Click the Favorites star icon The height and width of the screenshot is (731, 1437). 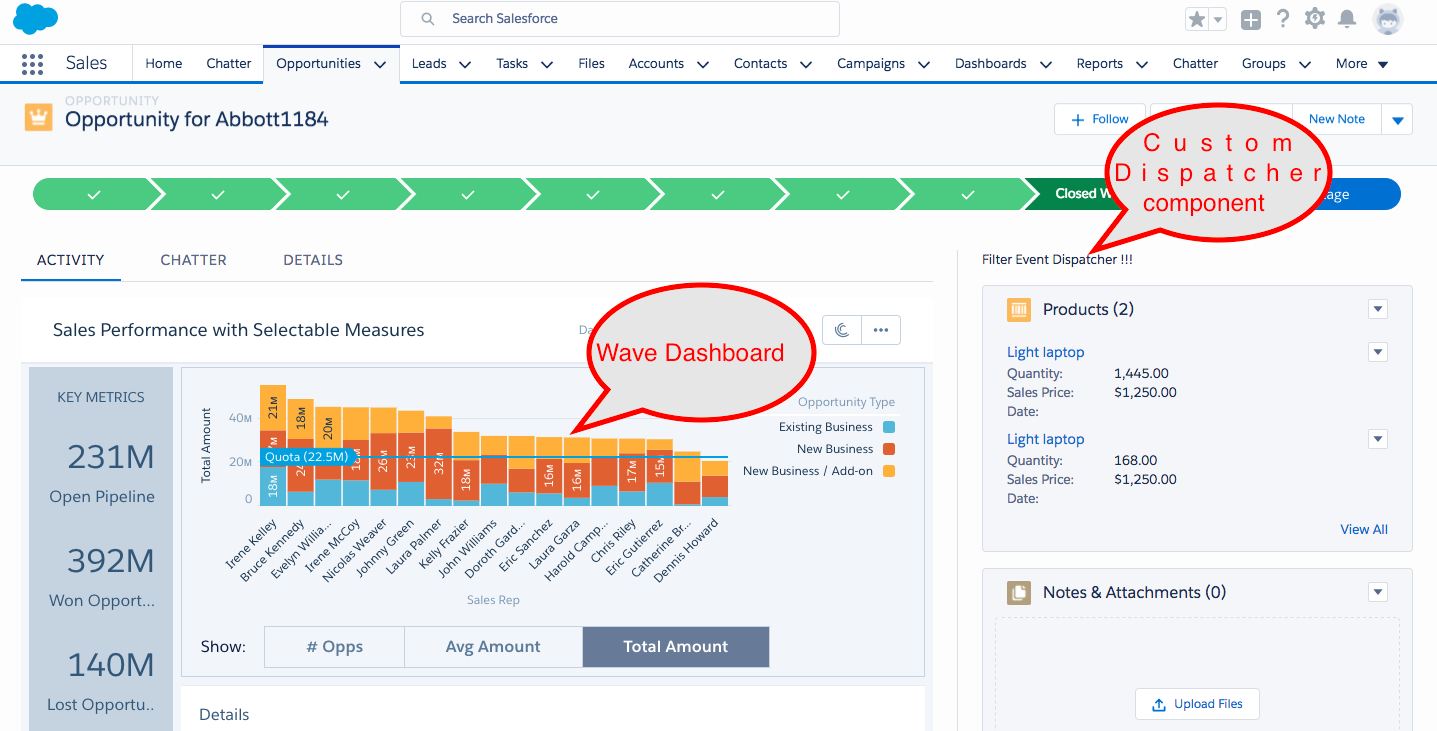(x=1197, y=19)
